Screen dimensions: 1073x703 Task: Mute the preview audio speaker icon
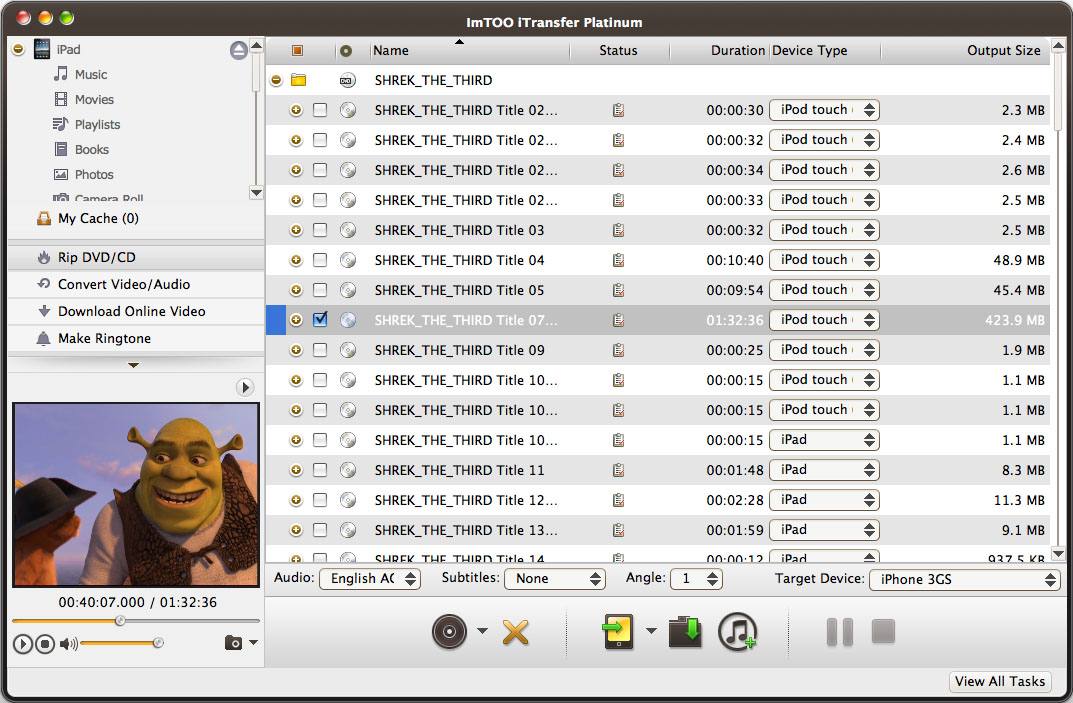pyautogui.click(x=68, y=643)
